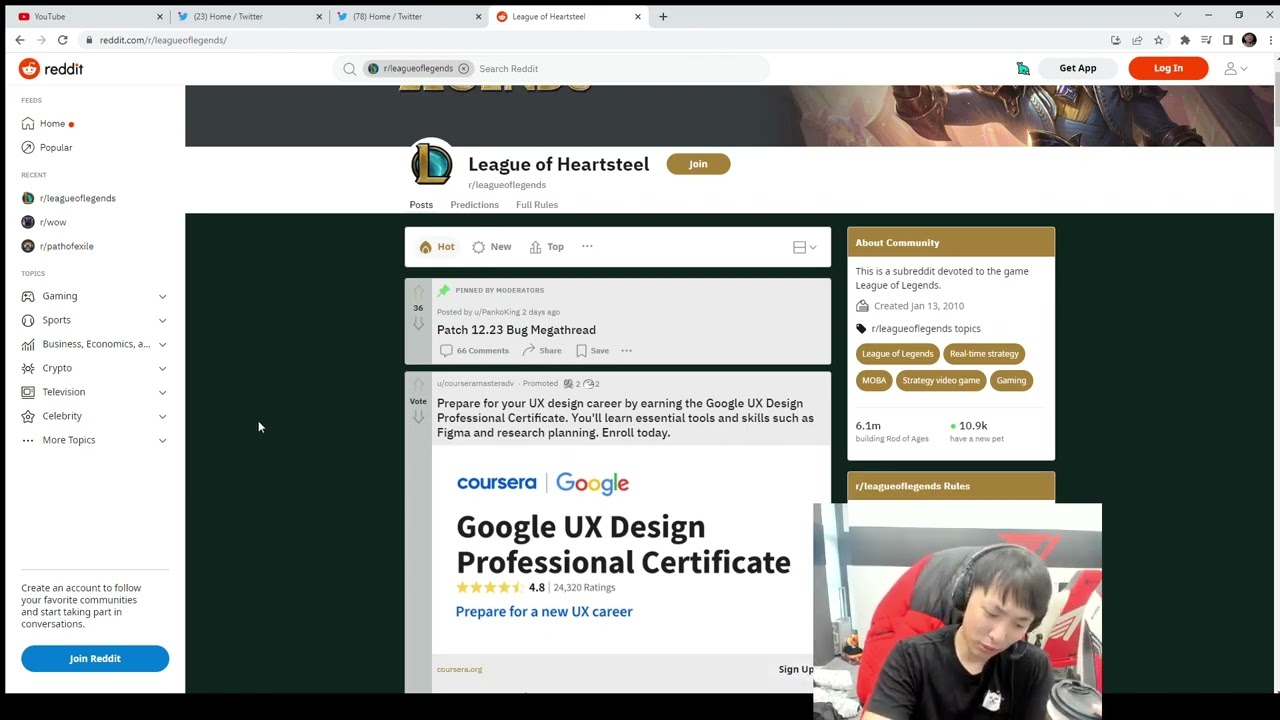Click the Real-time strategy topic tag
Screen dimensions: 1280x720
pos(984,353)
